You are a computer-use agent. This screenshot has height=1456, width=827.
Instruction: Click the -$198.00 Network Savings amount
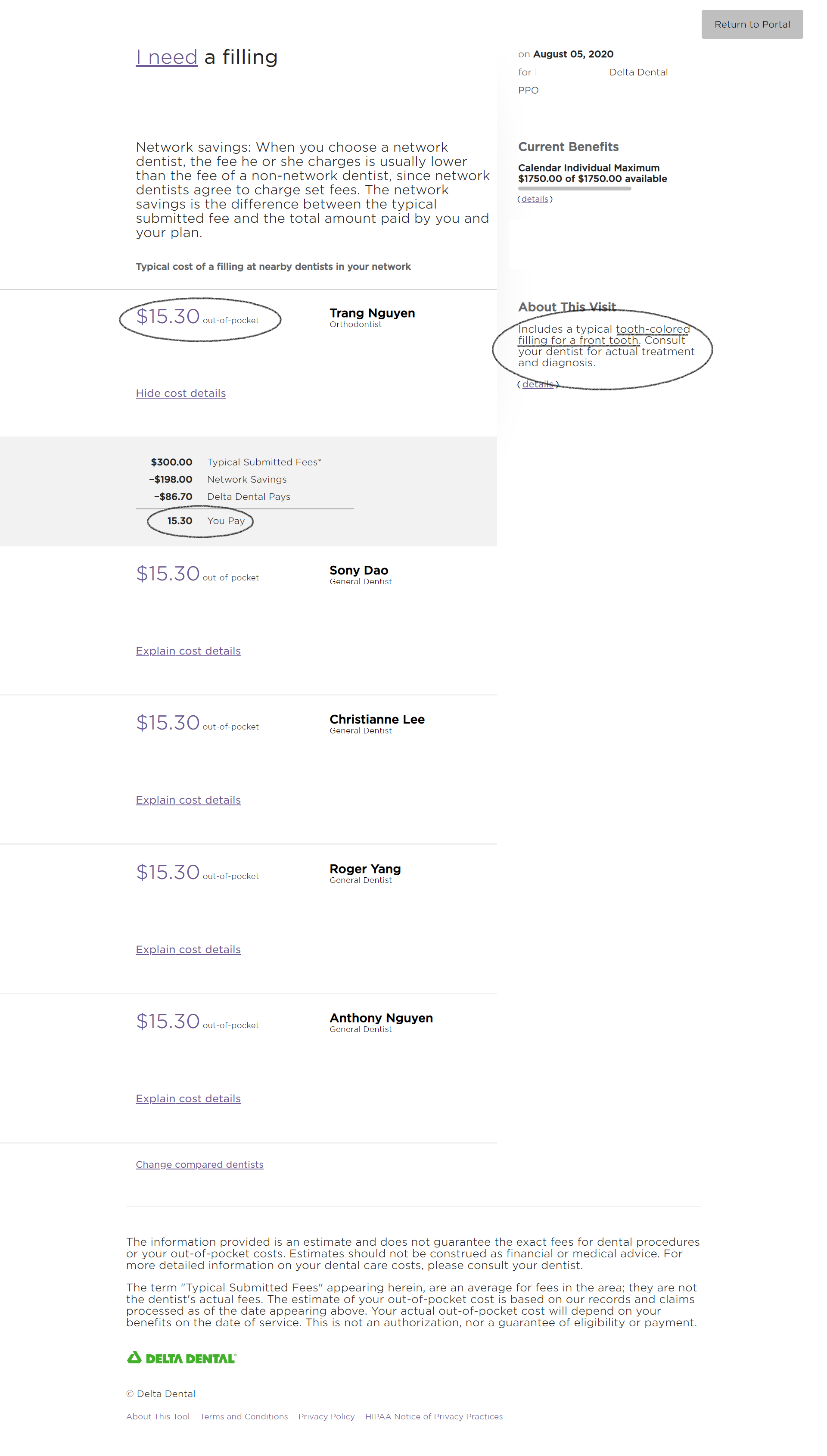click(171, 480)
